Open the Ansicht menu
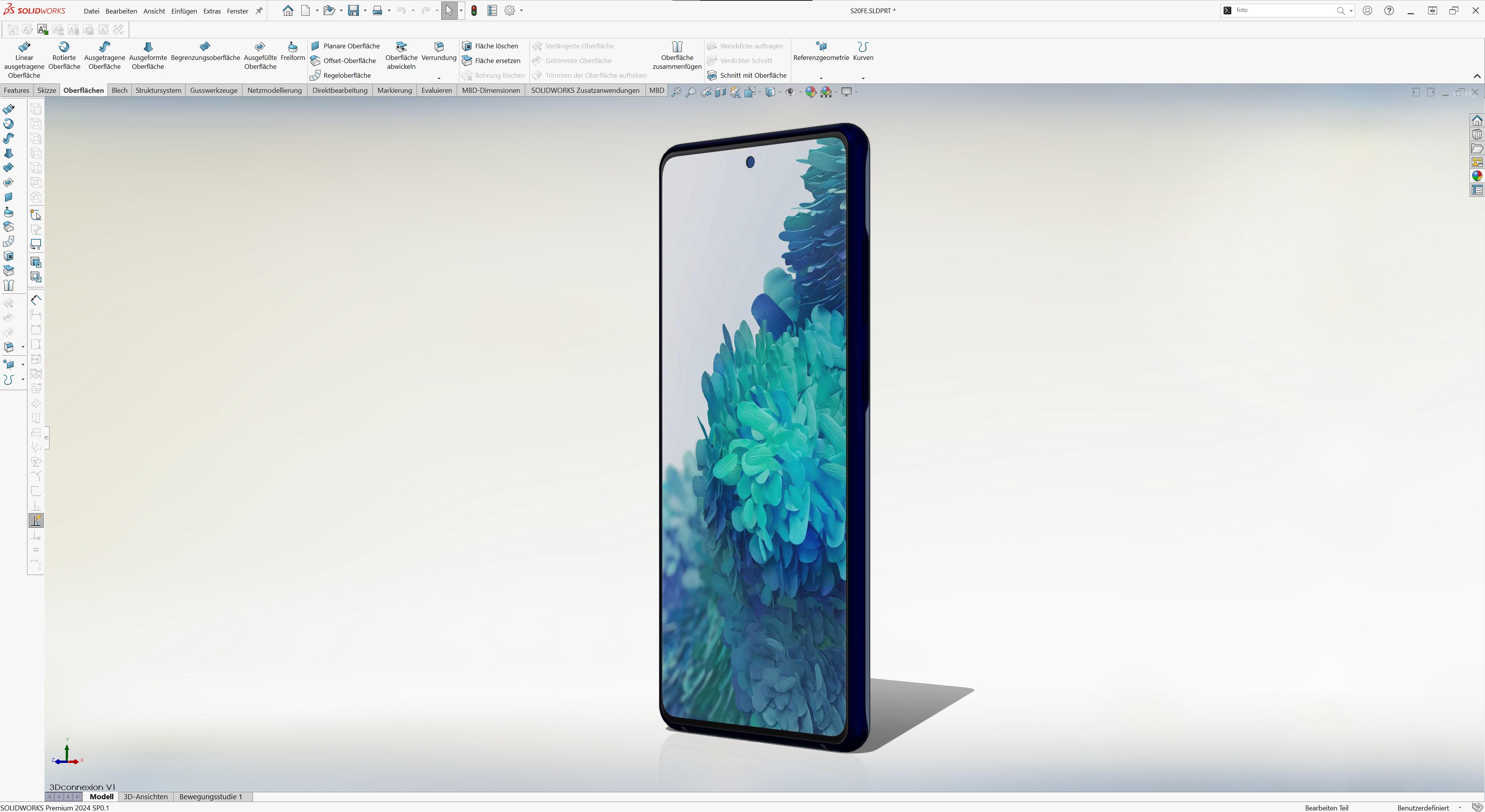1485x812 pixels. [154, 11]
